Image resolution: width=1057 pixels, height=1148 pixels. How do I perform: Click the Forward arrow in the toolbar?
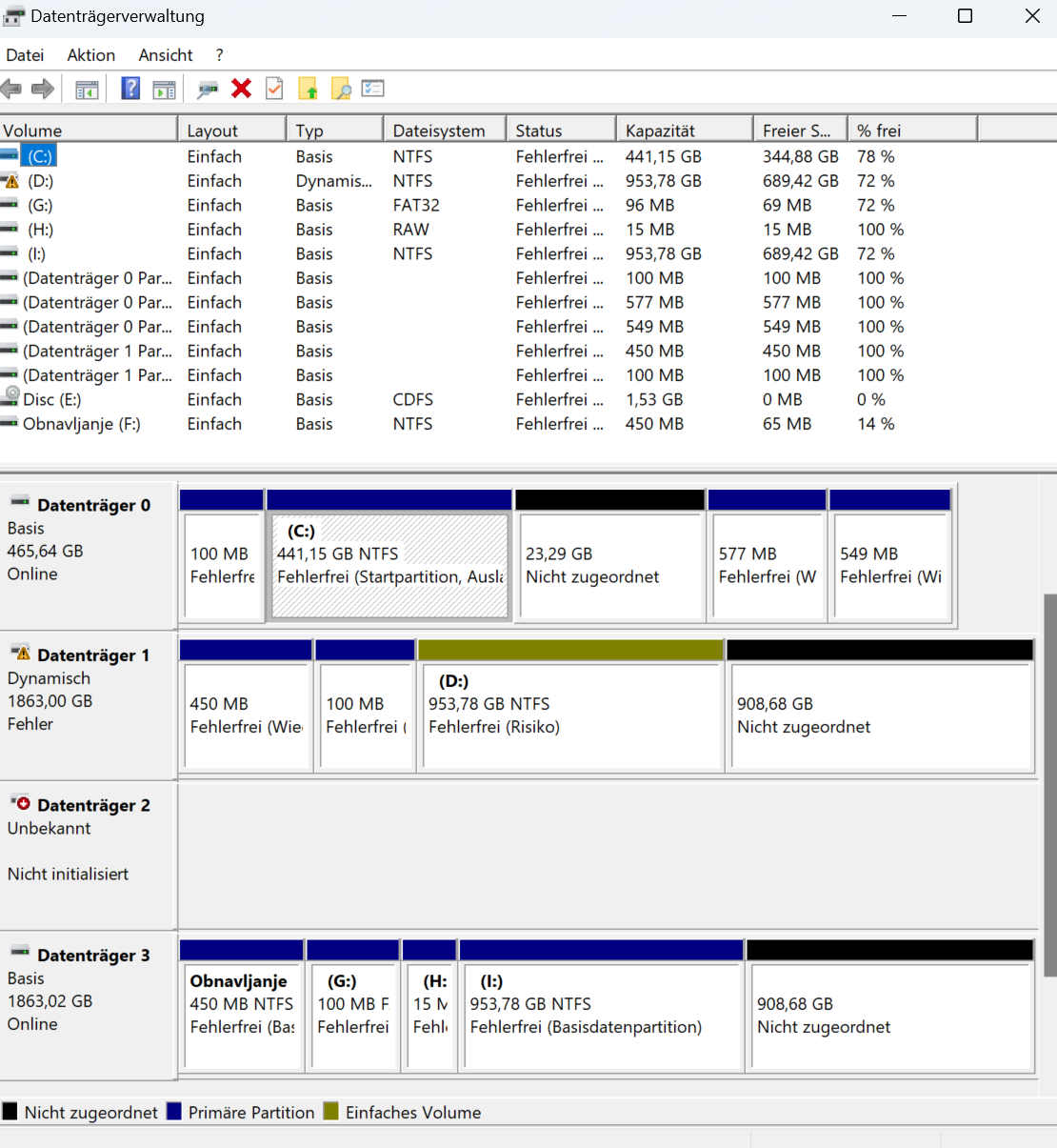43,90
